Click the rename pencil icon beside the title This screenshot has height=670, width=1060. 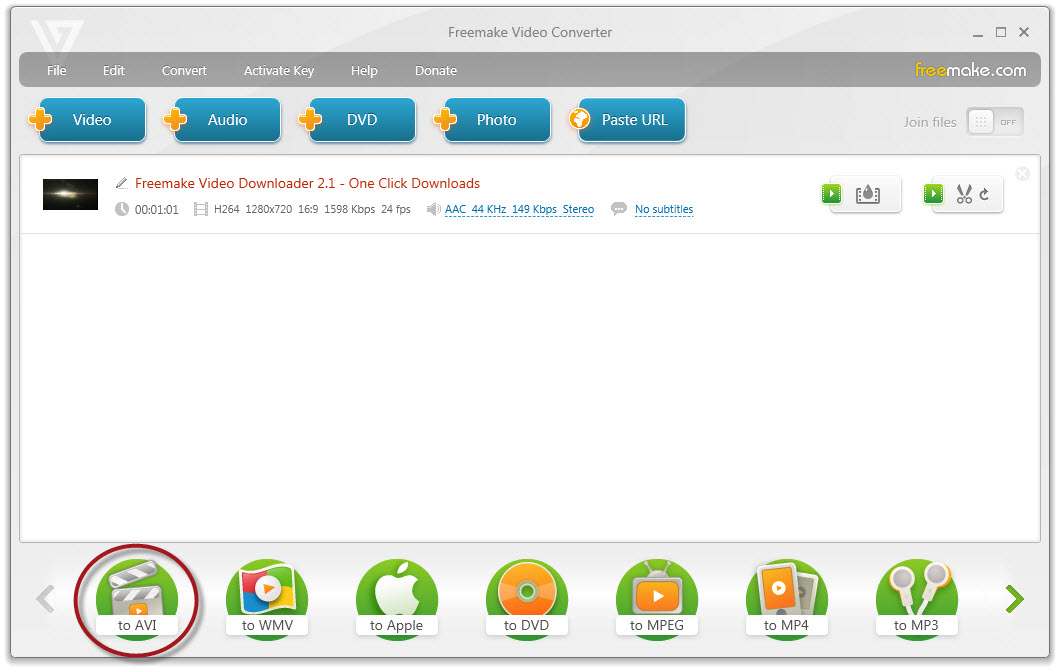(121, 183)
